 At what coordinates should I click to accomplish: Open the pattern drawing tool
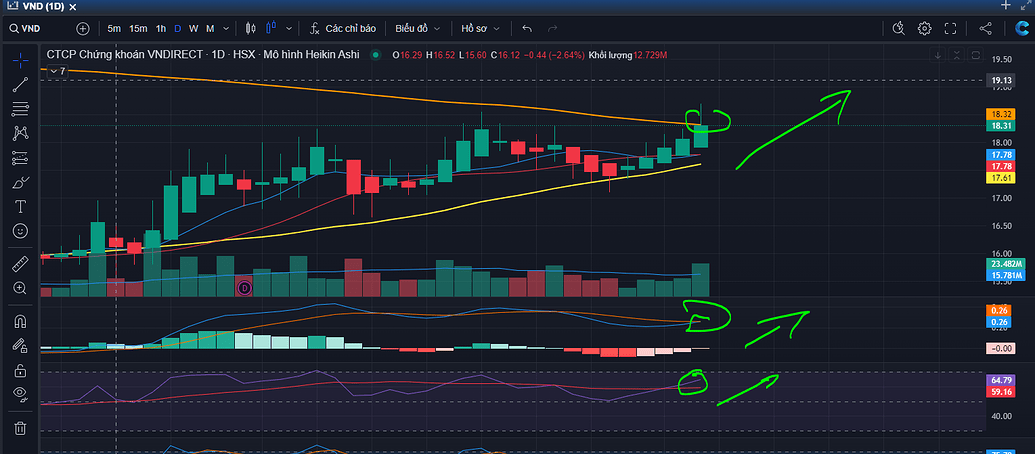click(20, 133)
